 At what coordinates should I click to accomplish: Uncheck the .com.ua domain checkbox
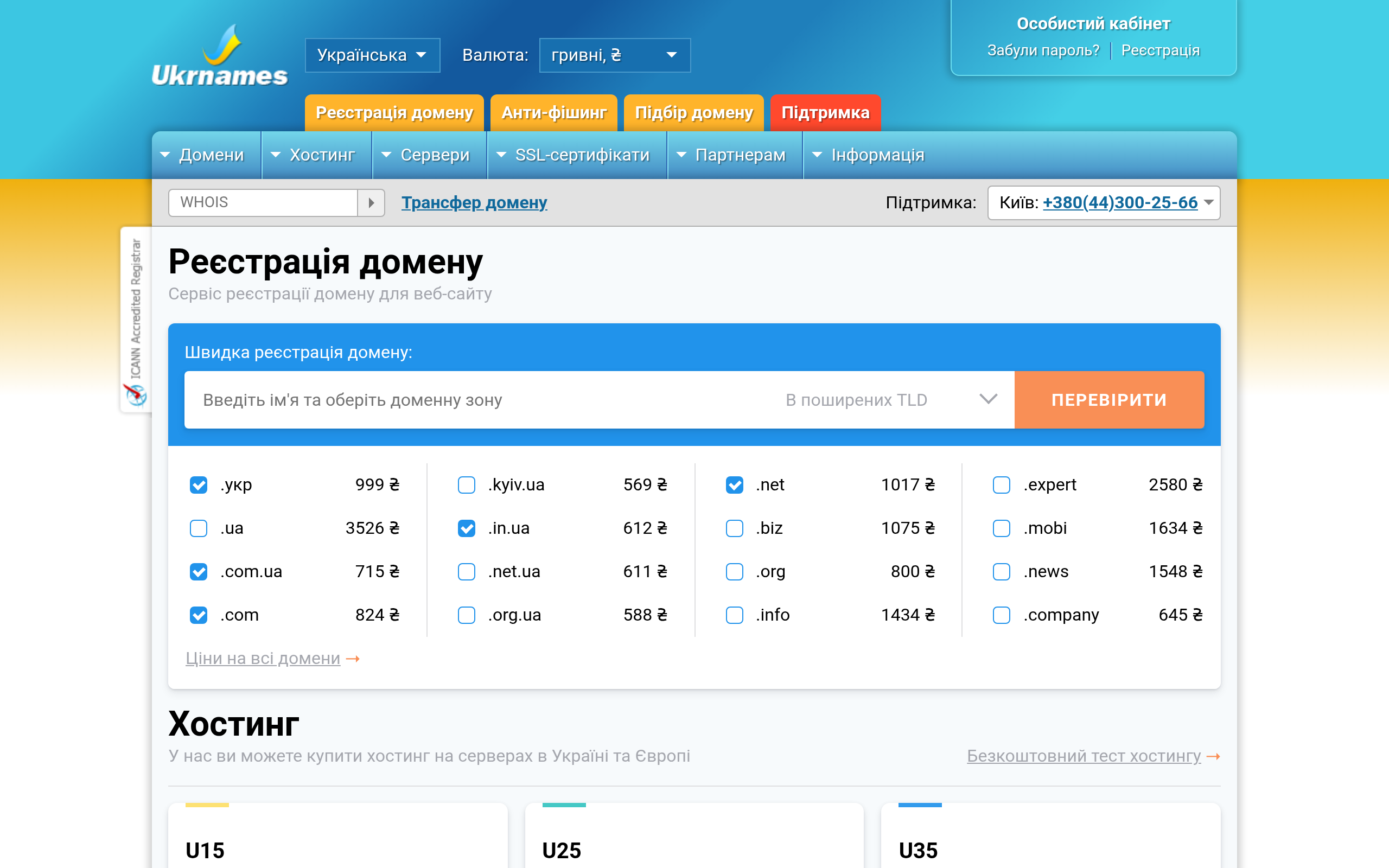point(199,572)
